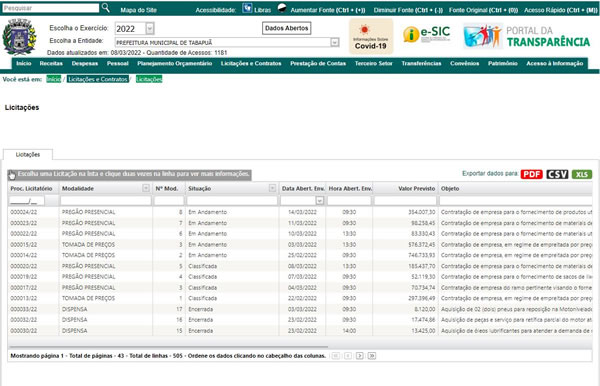Select row 000033/22 Dispensa
This screenshot has height=386, width=600.
tap(300, 309)
